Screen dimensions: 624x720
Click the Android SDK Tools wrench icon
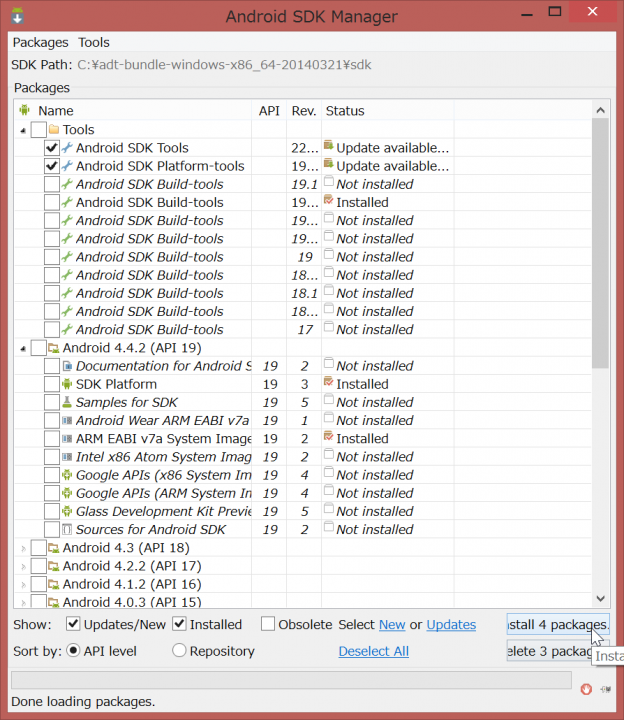point(67,147)
